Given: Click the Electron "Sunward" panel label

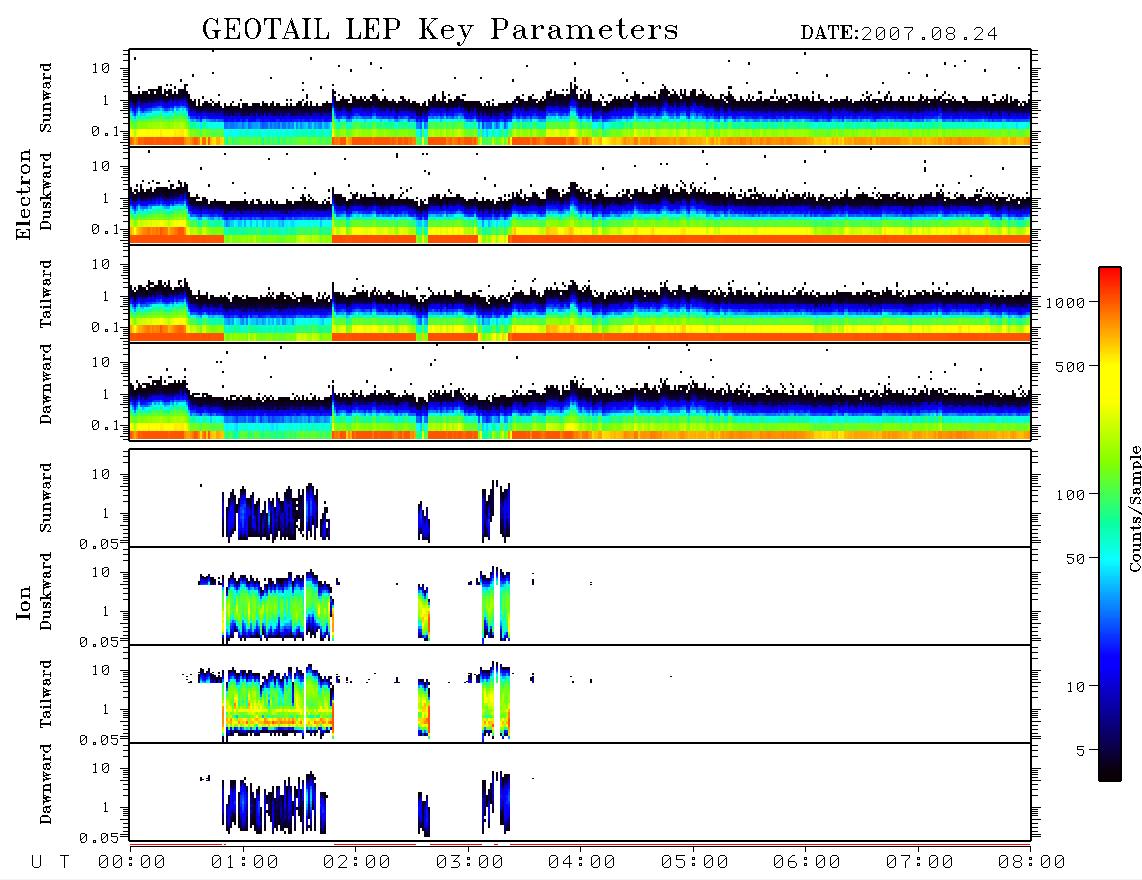Looking at the screenshot, I should point(46,98).
